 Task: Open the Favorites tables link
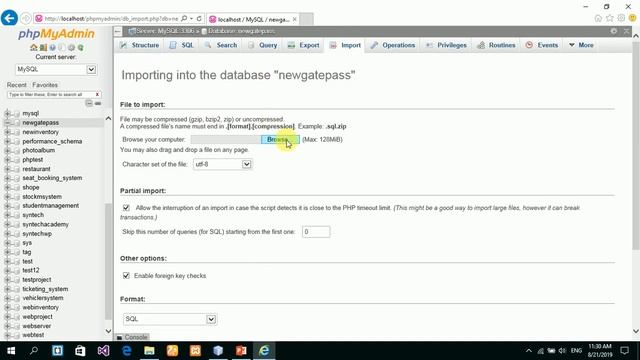(45, 85)
